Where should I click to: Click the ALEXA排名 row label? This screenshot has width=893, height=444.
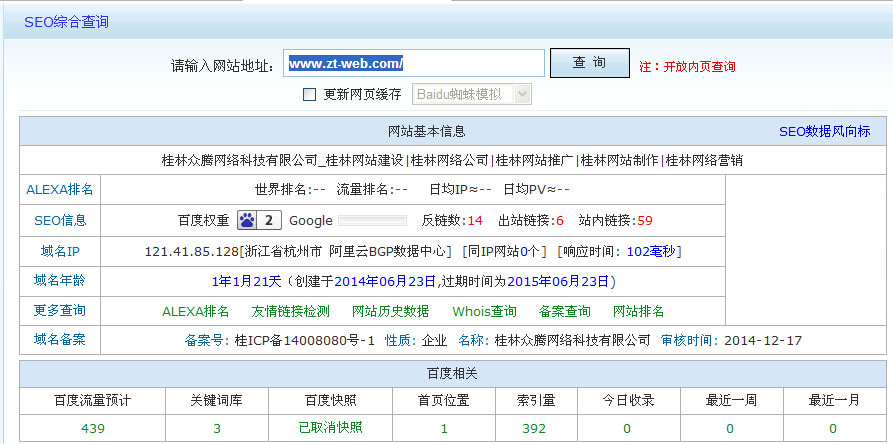(x=59, y=190)
